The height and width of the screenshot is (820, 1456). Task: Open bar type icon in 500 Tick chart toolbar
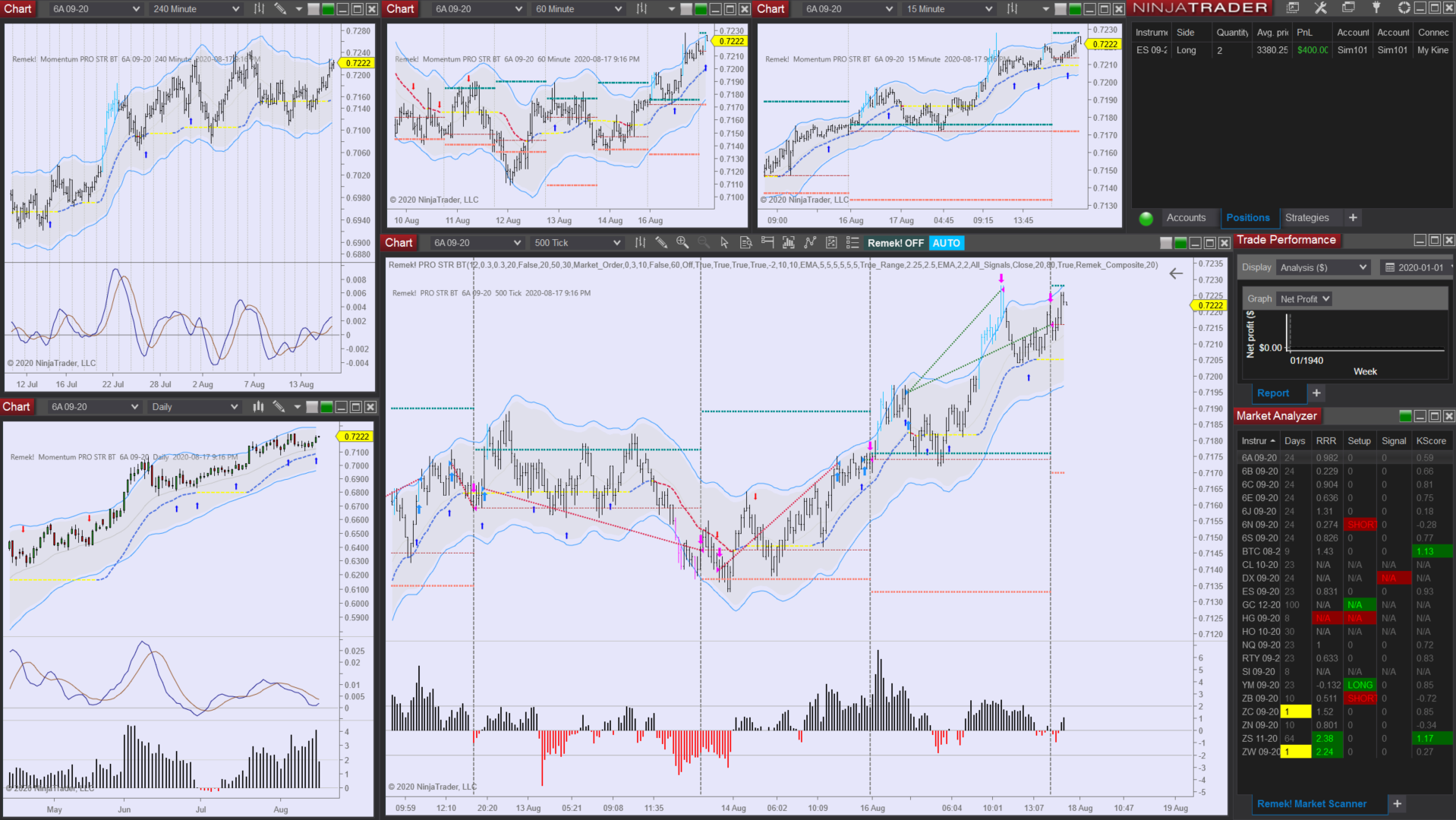(640, 243)
